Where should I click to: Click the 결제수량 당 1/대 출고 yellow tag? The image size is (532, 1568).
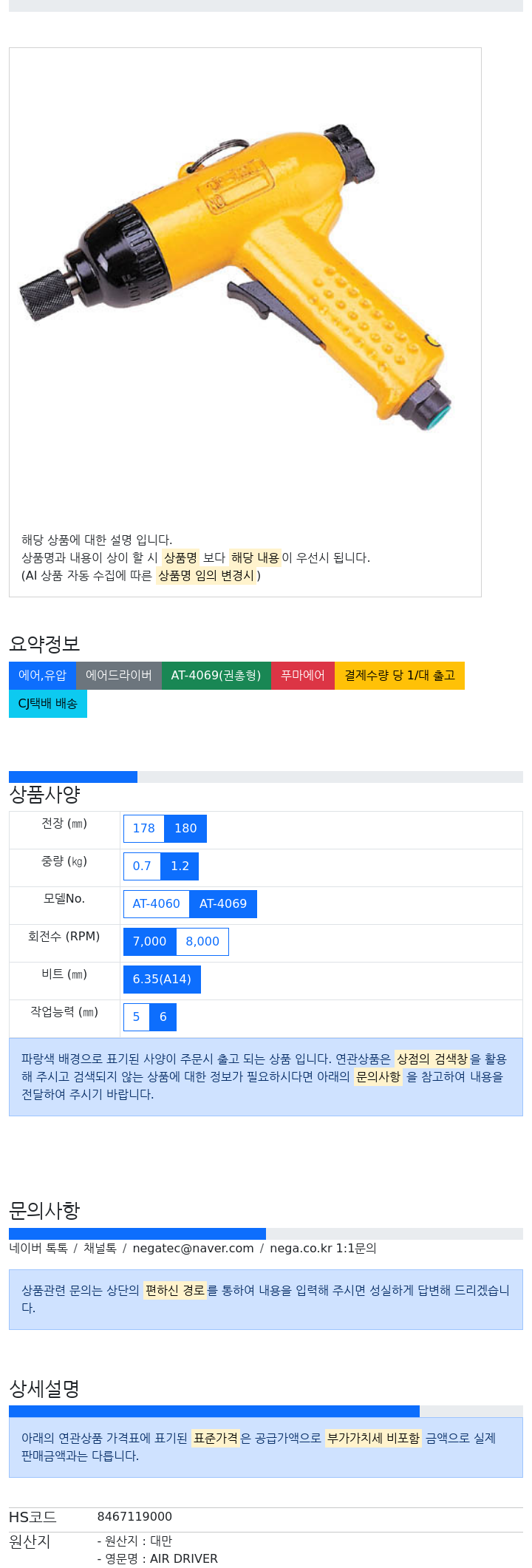pos(400,676)
